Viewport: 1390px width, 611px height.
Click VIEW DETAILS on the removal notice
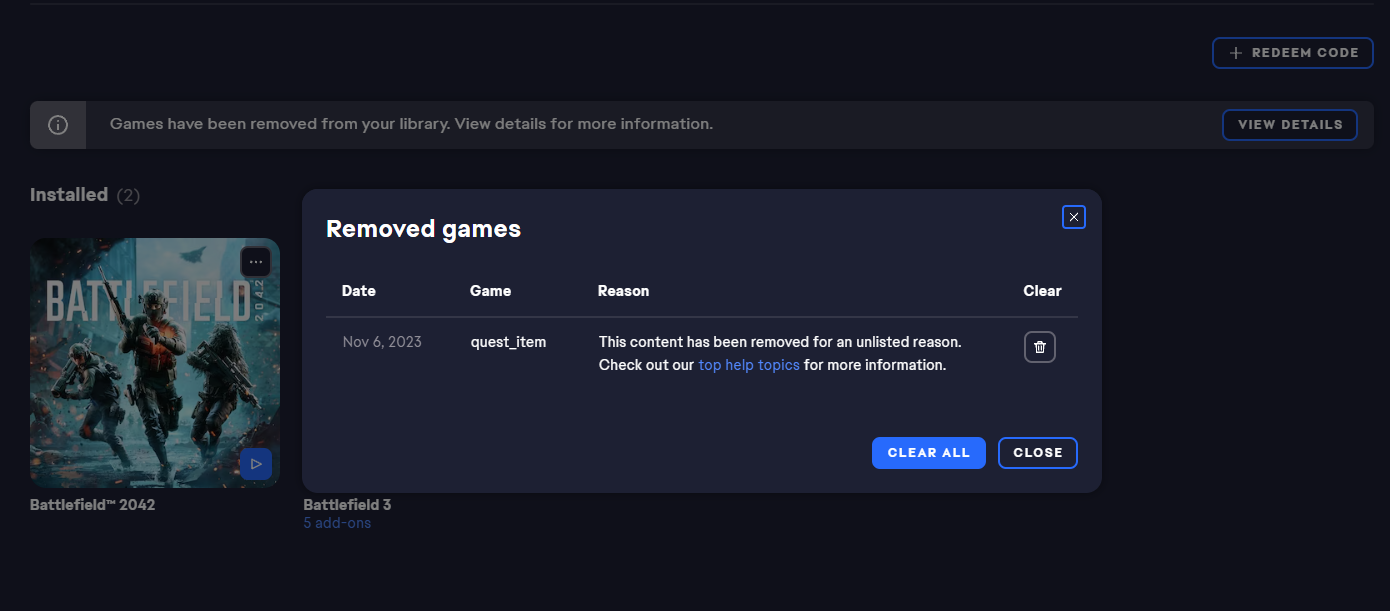[1289, 124]
